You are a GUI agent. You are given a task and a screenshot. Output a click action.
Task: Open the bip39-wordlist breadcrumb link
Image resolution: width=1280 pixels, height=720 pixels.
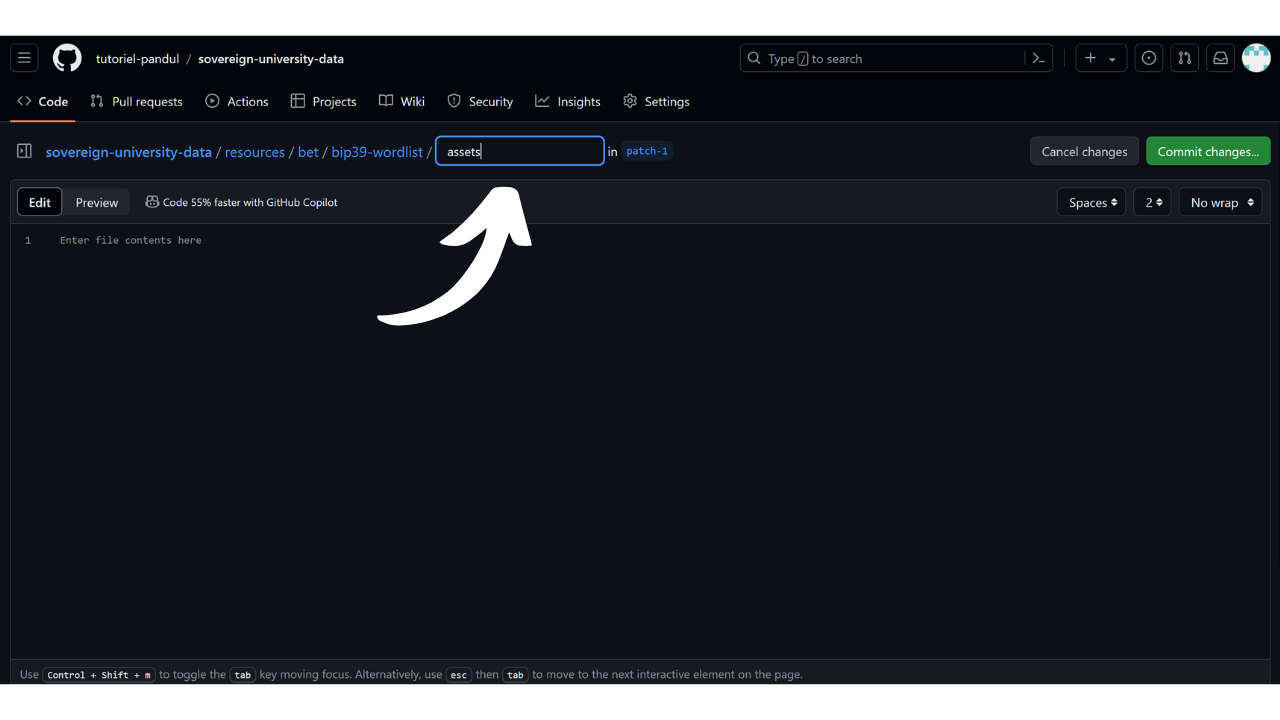377,152
